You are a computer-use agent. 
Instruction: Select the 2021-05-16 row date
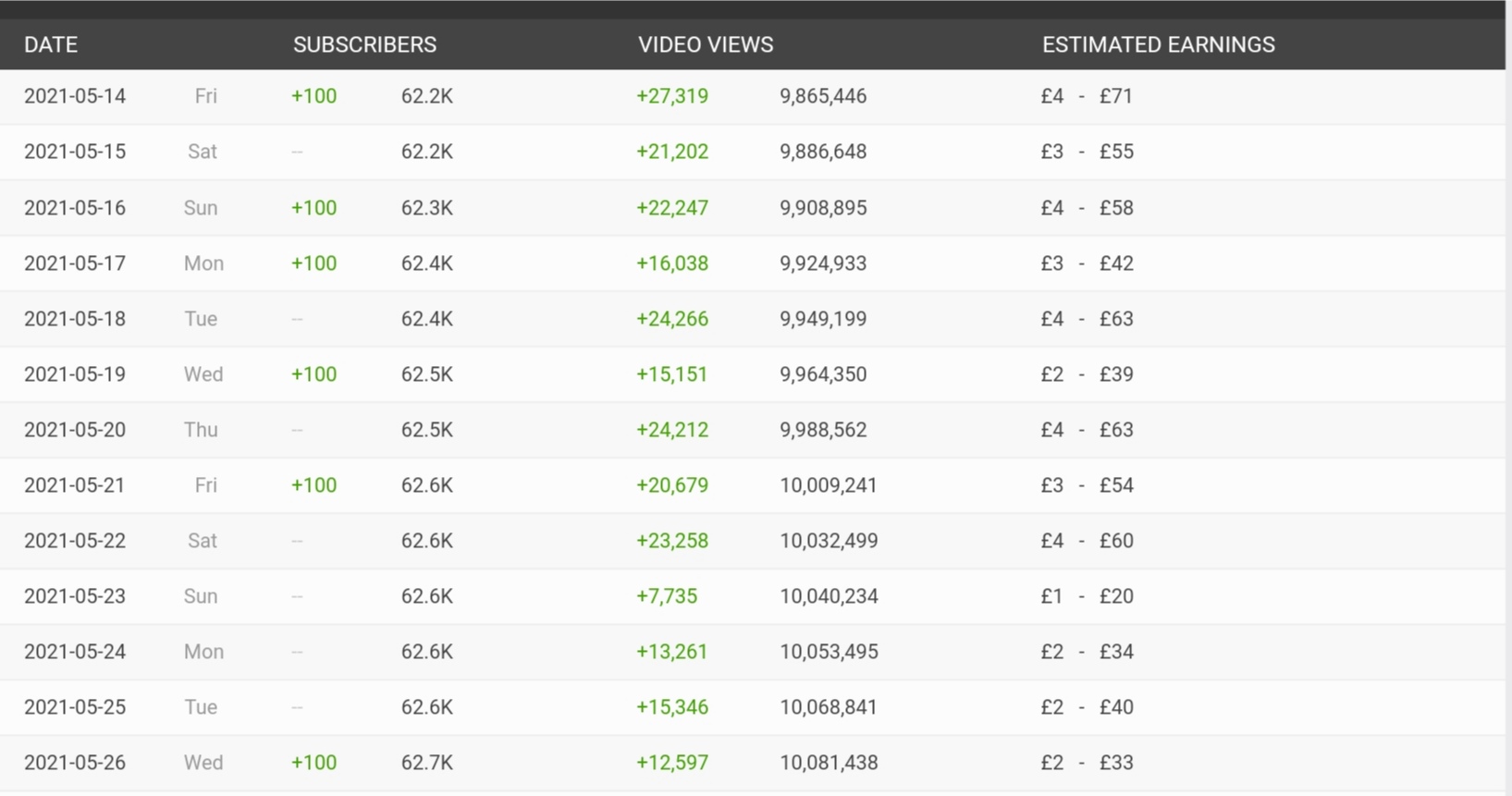[x=75, y=208]
